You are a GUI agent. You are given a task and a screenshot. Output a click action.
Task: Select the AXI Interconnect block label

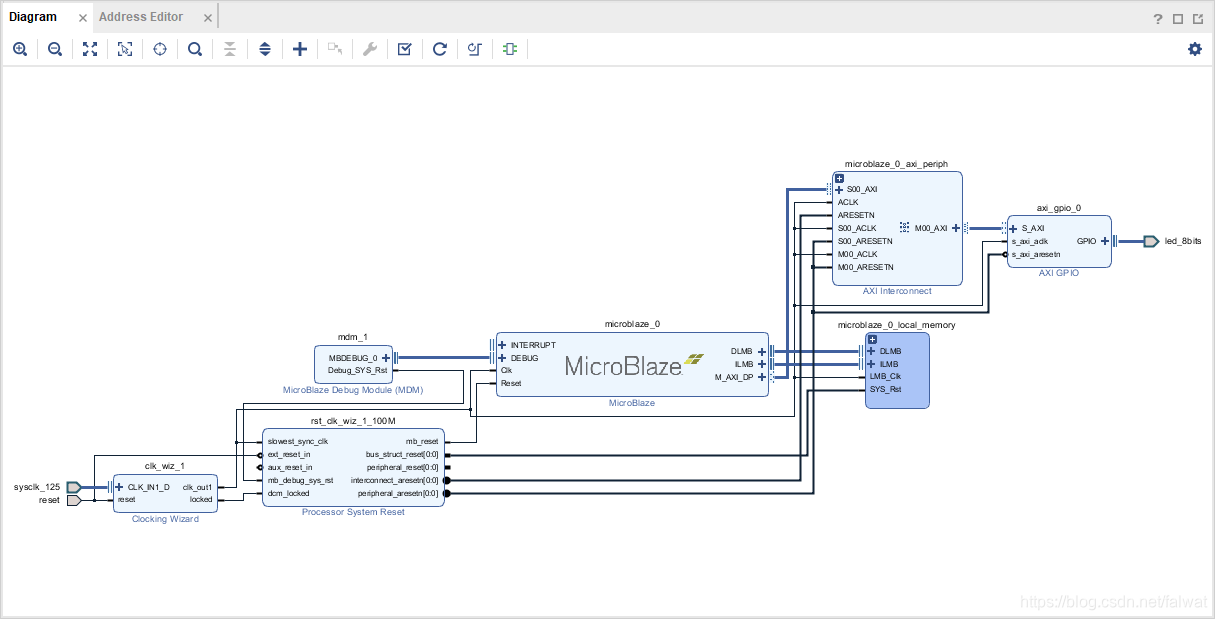click(897, 291)
